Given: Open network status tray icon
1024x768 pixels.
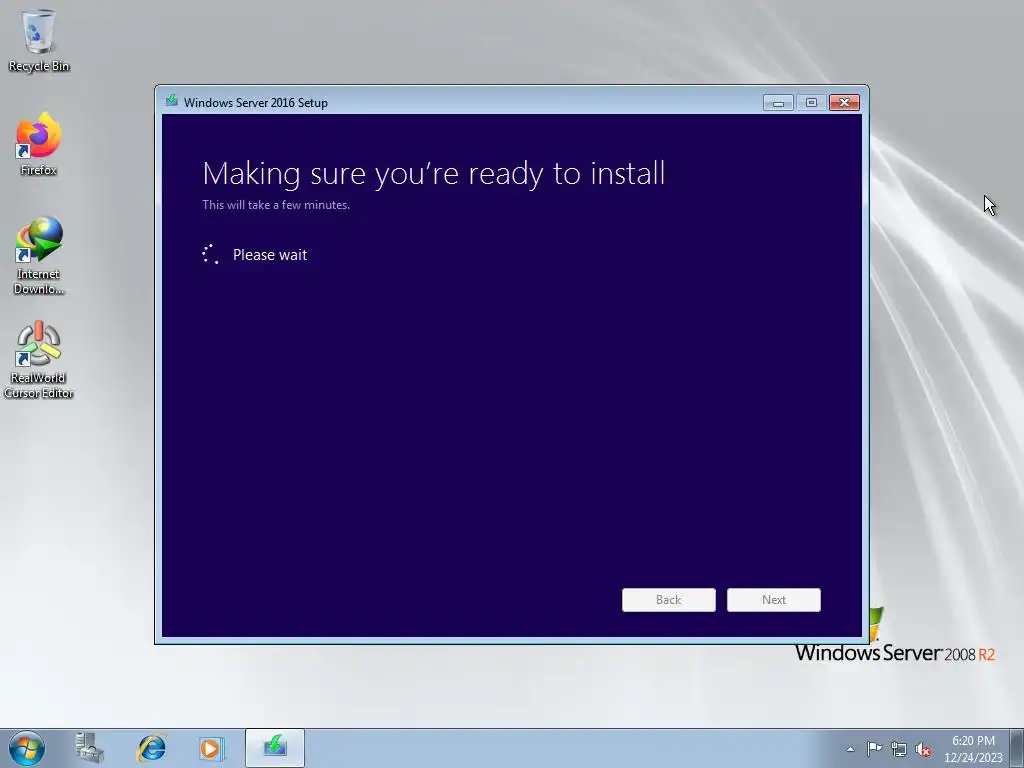Looking at the screenshot, I should point(899,749).
